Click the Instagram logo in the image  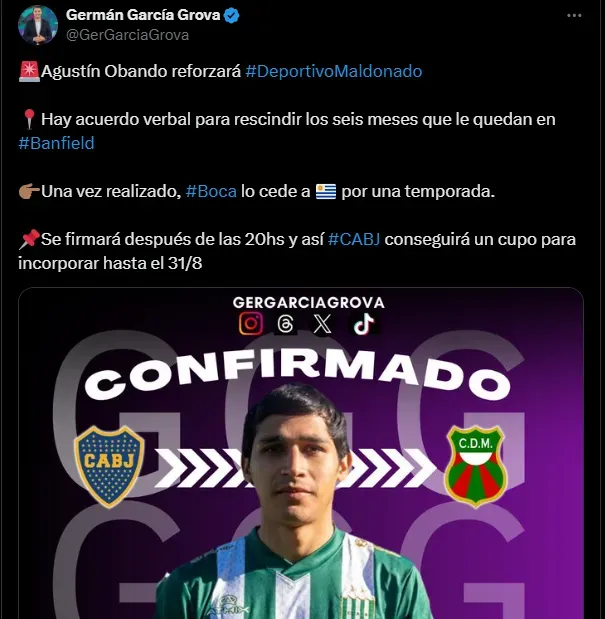[x=251, y=324]
